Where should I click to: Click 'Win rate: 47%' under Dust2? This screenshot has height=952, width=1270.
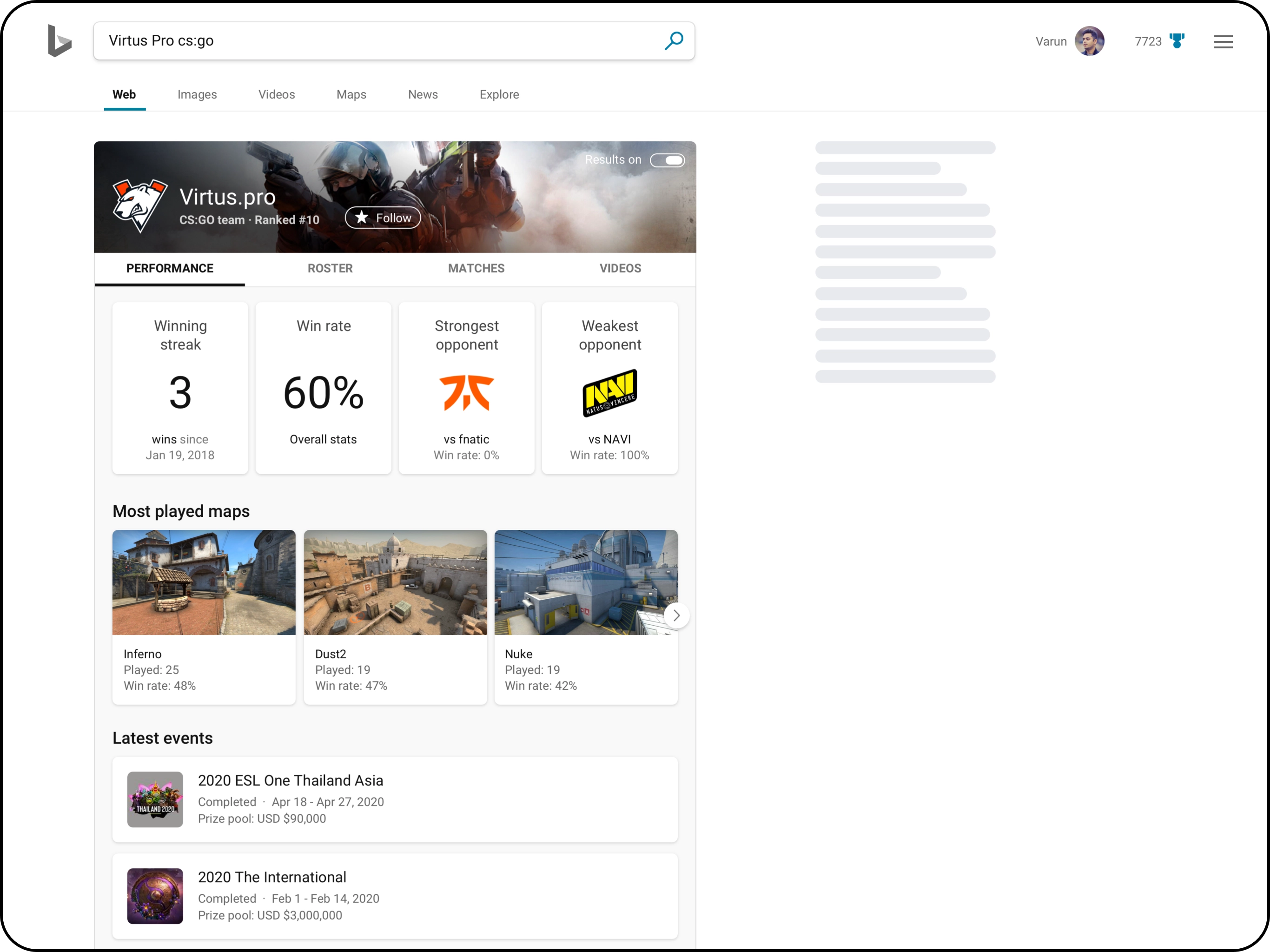(351, 686)
